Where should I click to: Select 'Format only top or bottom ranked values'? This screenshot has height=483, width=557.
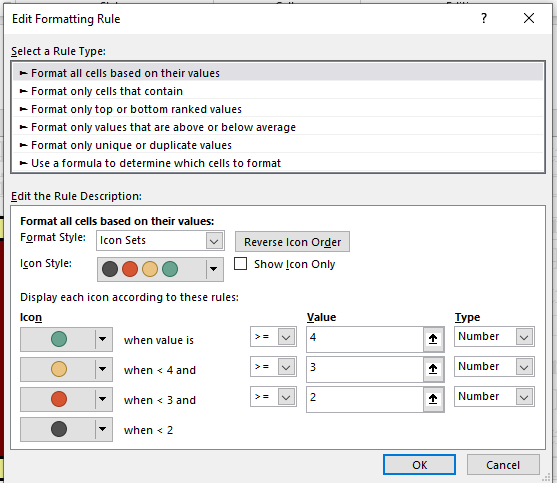click(278, 109)
